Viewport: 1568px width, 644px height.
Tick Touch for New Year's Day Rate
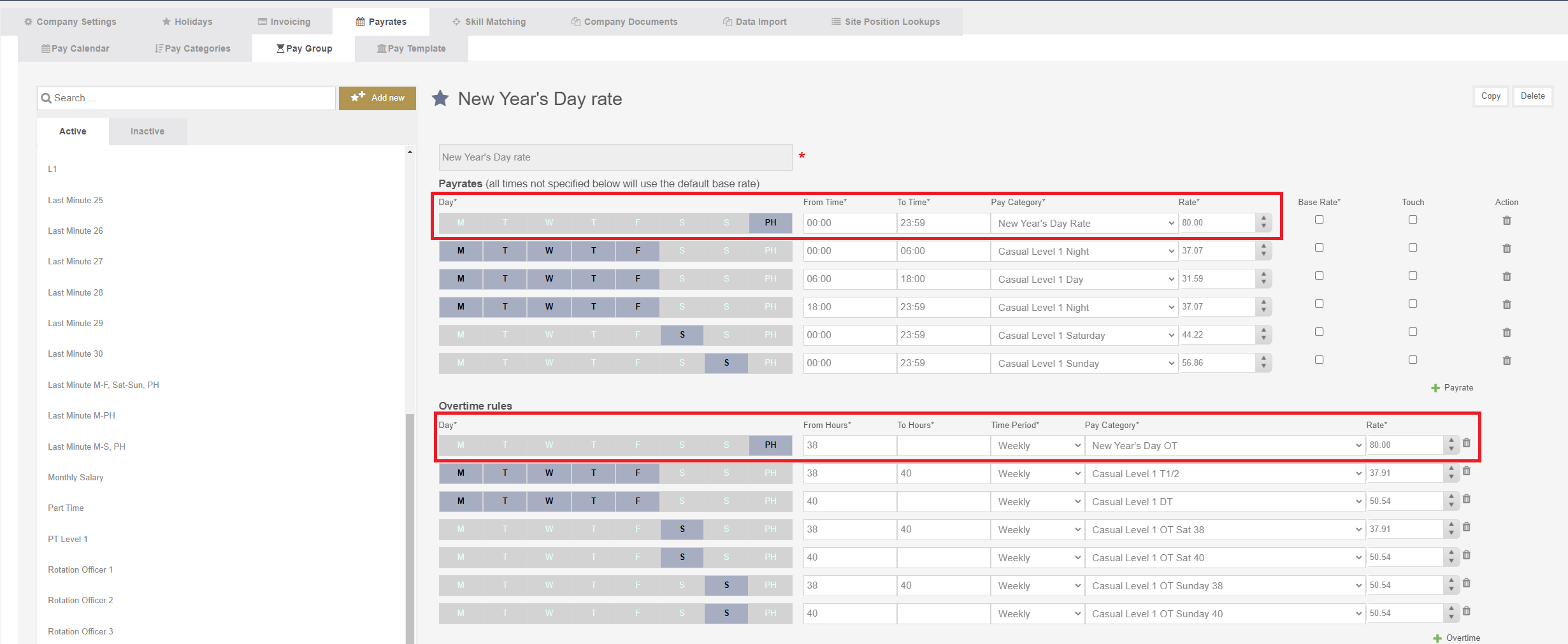point(1413,220)
